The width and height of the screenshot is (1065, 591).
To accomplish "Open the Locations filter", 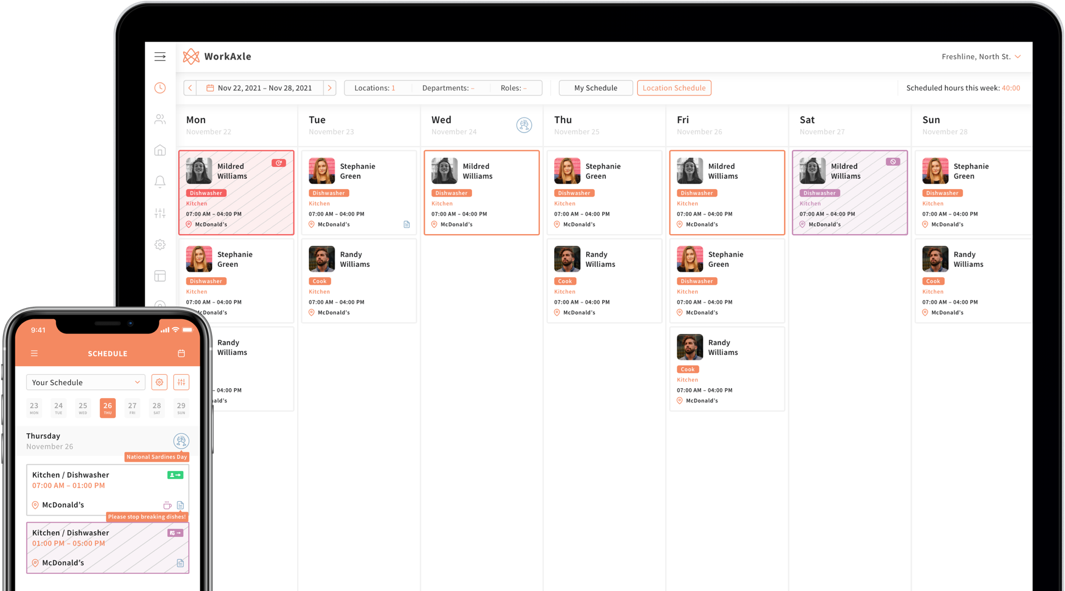I will point(374,88).
